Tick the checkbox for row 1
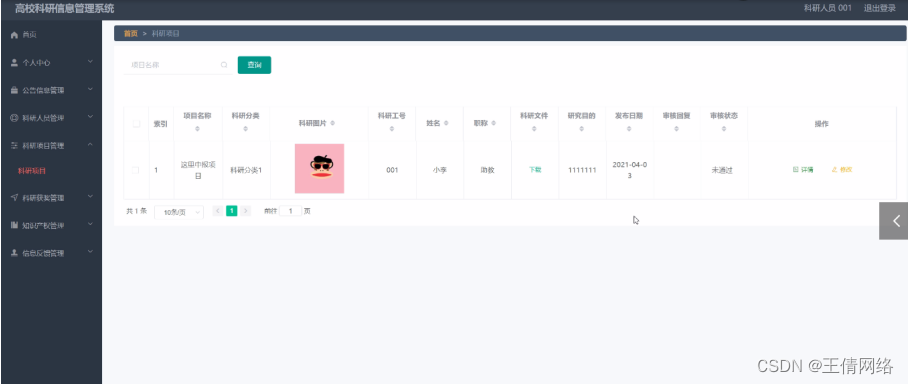909x384 pixels. (x=136, y=170)
